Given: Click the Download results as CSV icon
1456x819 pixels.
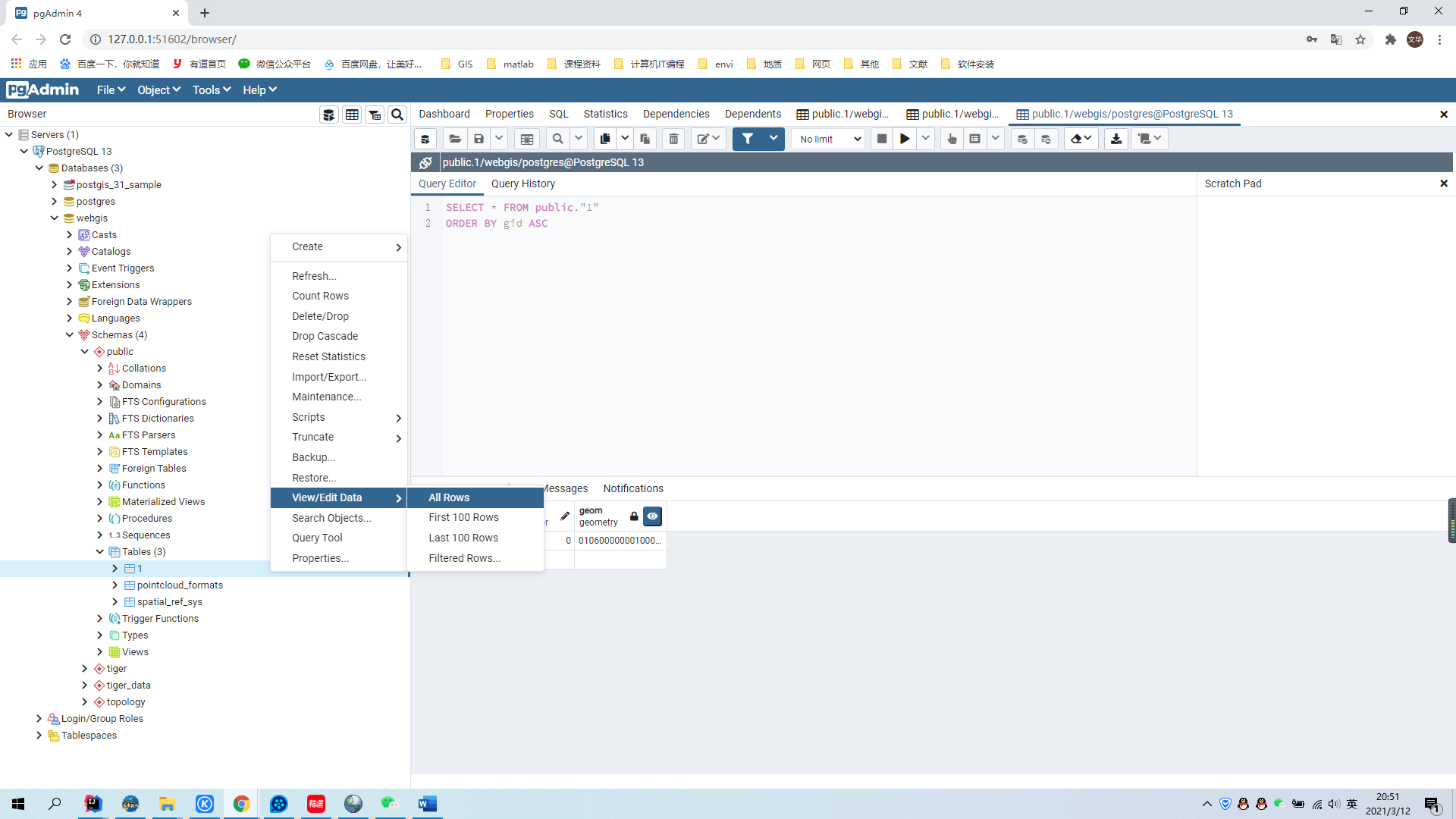Looking at the screenshot, I should tap(1116, 139).
